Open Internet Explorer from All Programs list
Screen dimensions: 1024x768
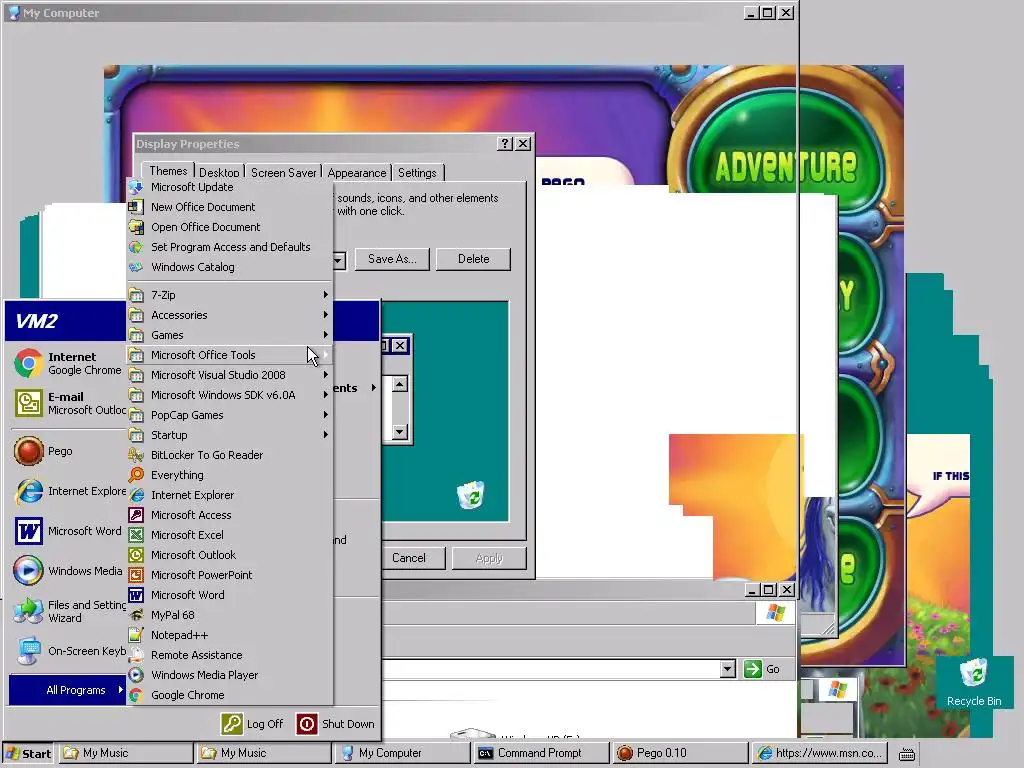tap(230, 495)
